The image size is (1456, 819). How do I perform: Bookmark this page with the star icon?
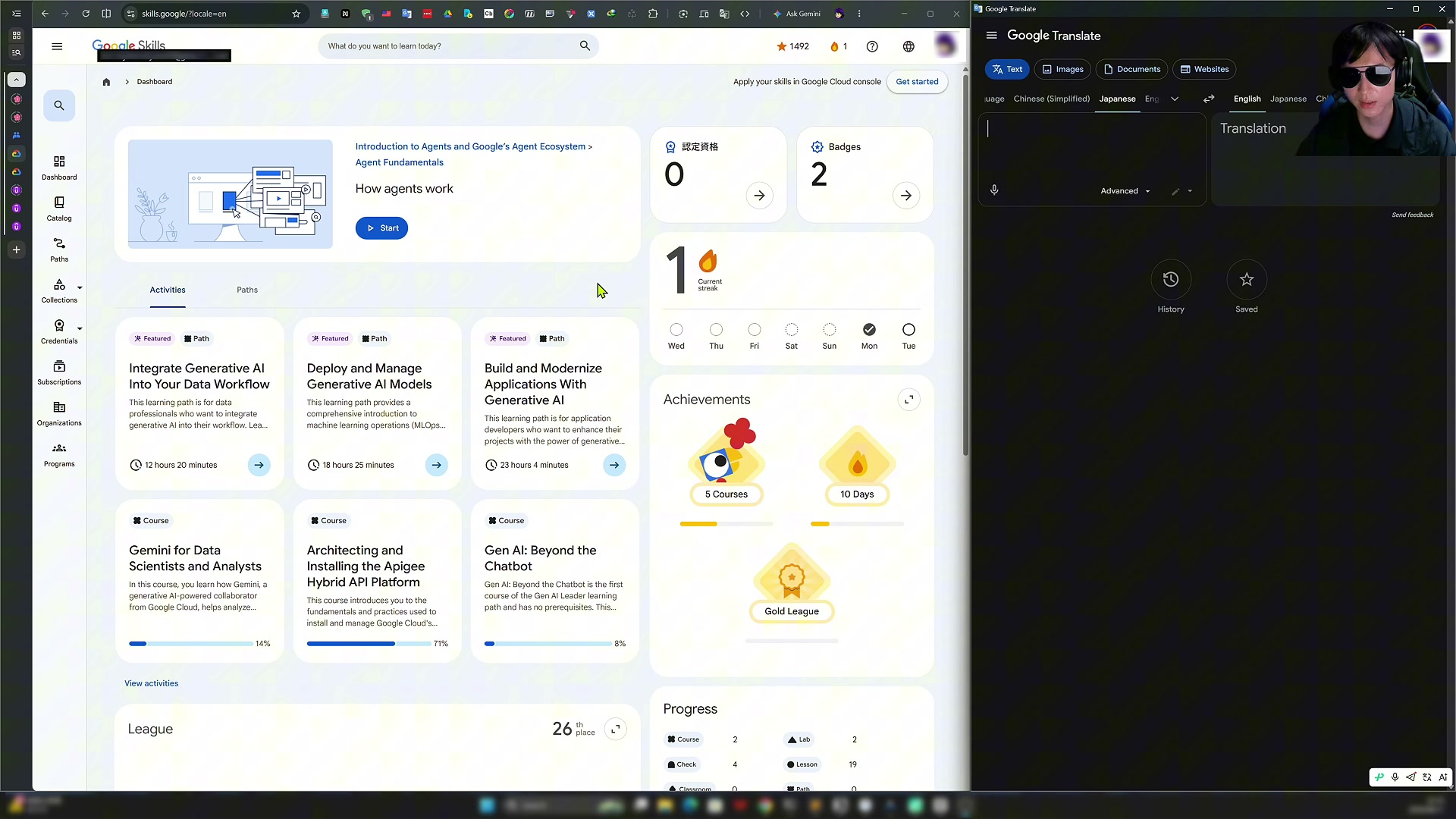297,14
